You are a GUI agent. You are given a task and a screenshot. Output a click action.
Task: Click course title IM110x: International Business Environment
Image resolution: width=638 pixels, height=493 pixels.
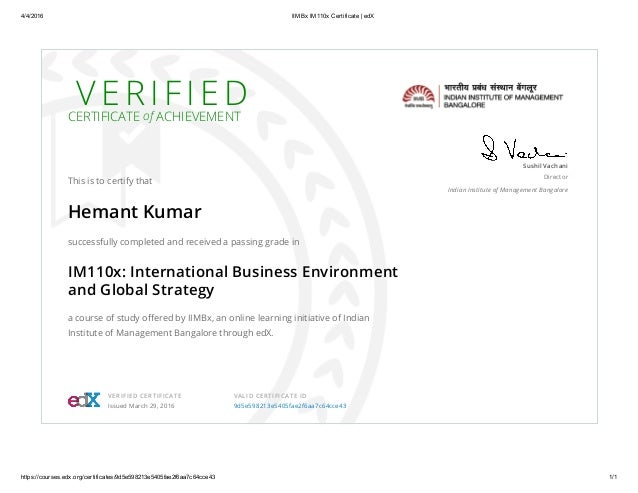pos(233,271)
